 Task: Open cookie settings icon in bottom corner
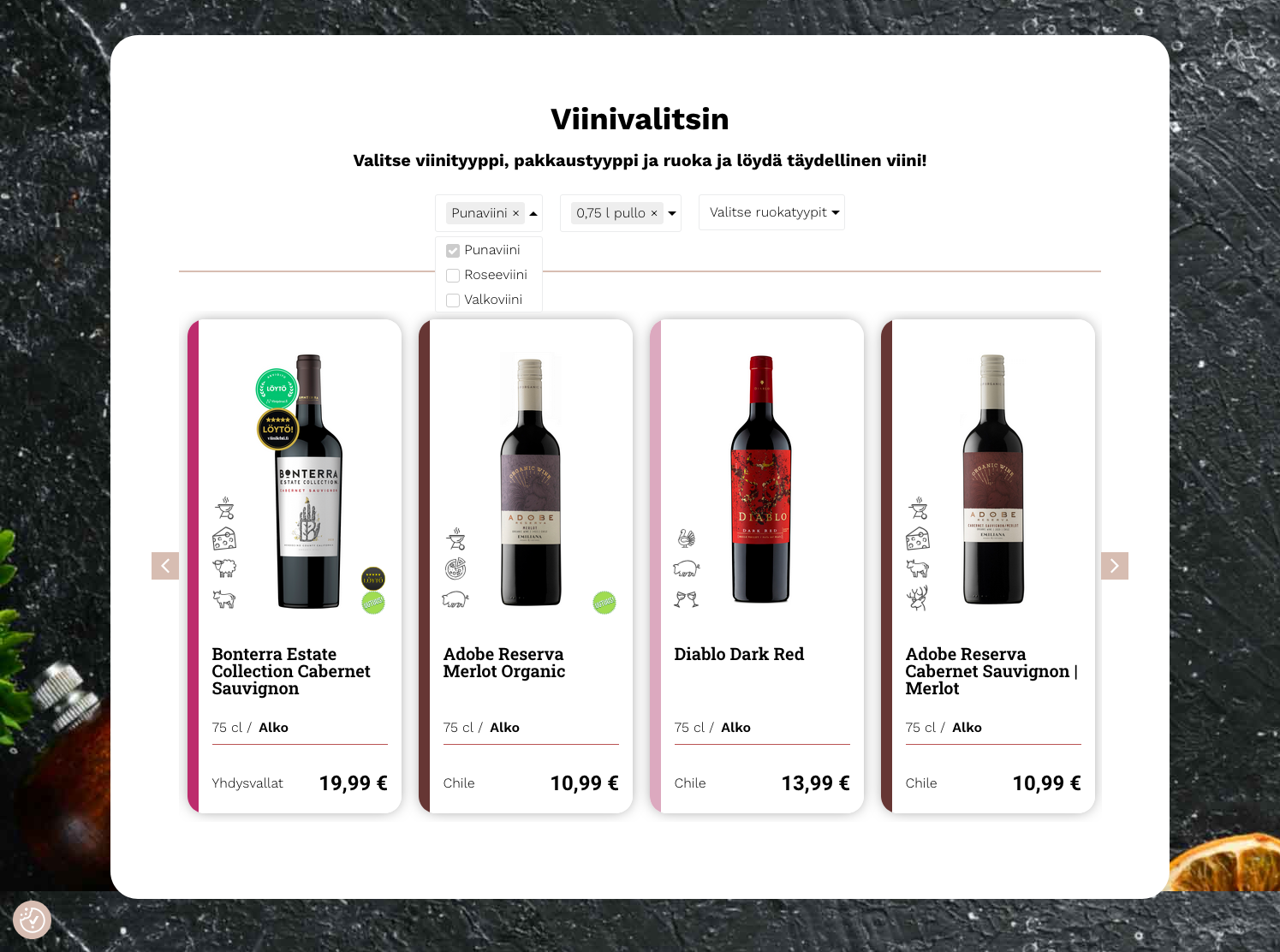coord(33,920)
